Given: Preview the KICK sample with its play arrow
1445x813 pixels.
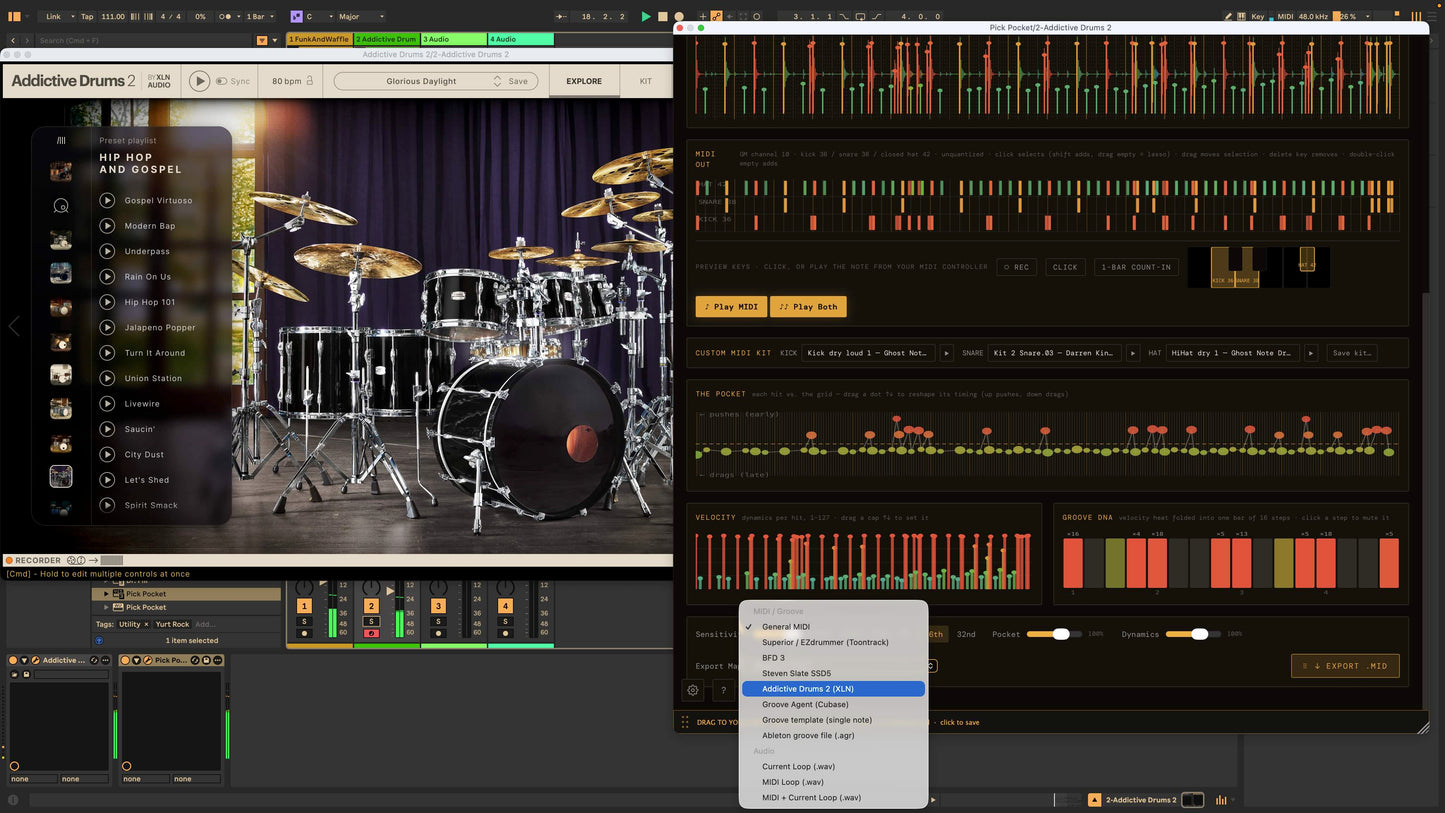Looking at the screenshot, I should [946, 353].
